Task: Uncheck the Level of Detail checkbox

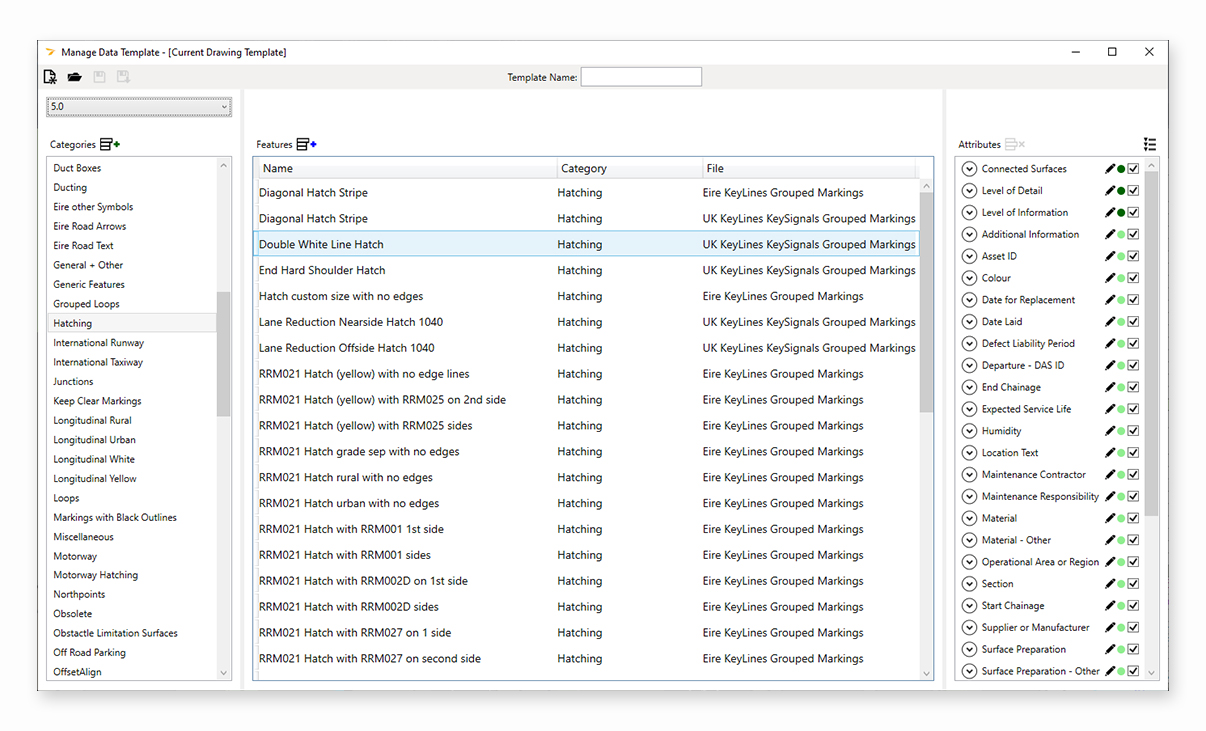Action: [1133, 191]
